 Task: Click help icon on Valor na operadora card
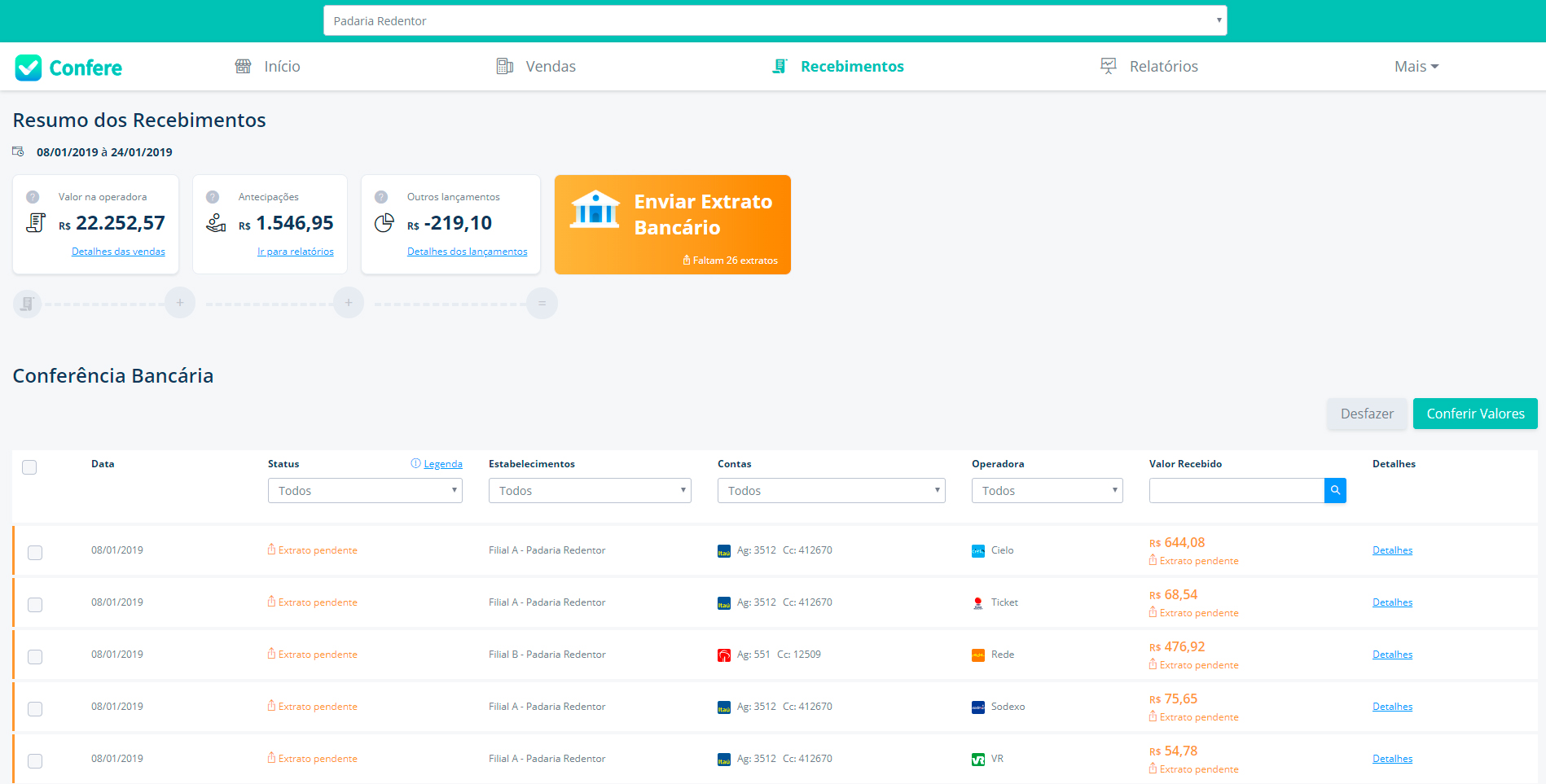pyautogui.click(x=33, y=197)
